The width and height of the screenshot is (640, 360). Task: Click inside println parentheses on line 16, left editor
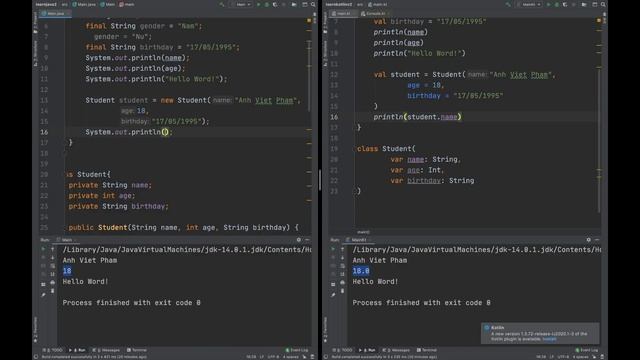coord(165,132)
